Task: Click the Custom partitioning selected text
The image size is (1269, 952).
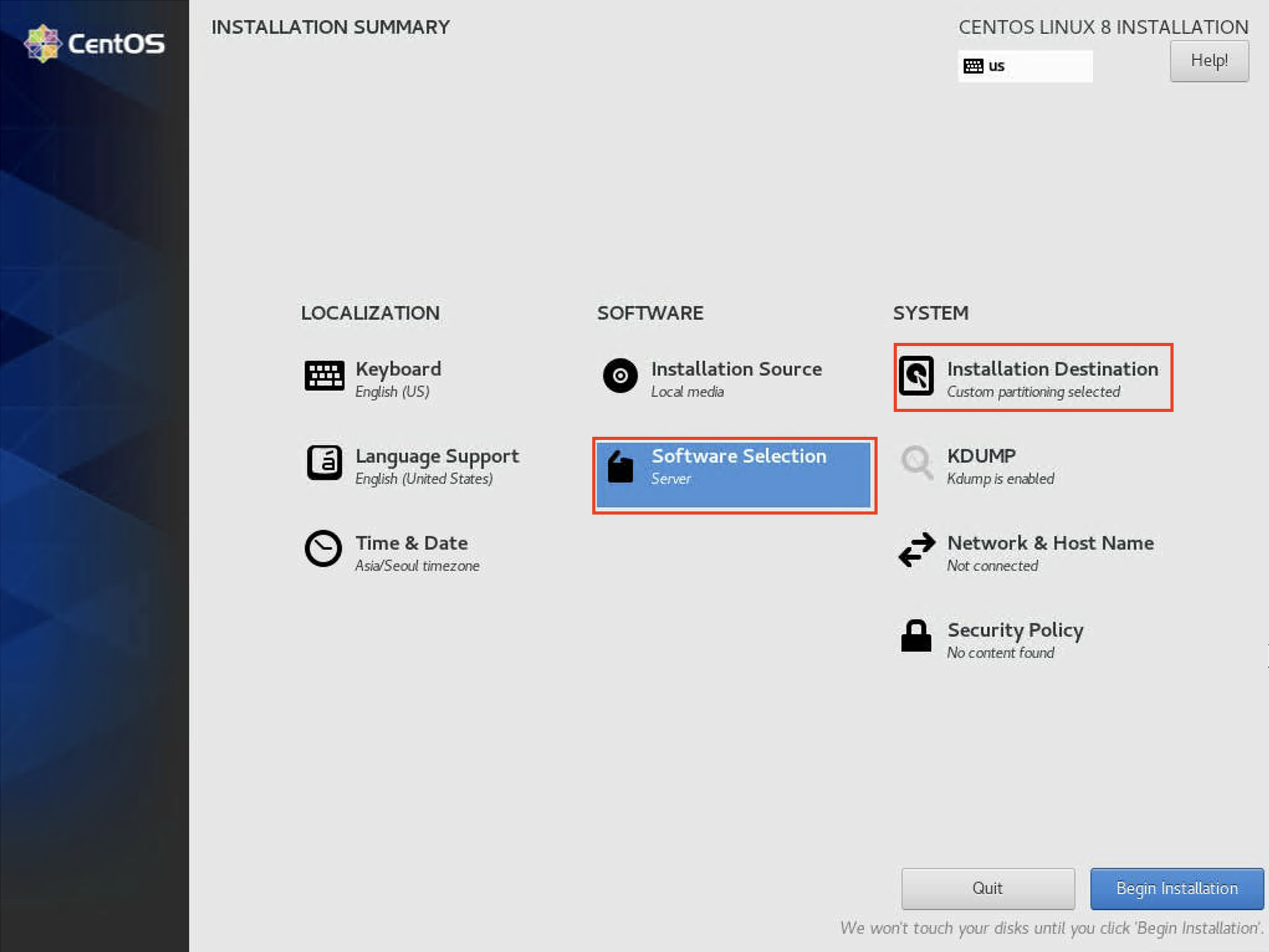Action: pyautogui.click(x=1033, y=392)
